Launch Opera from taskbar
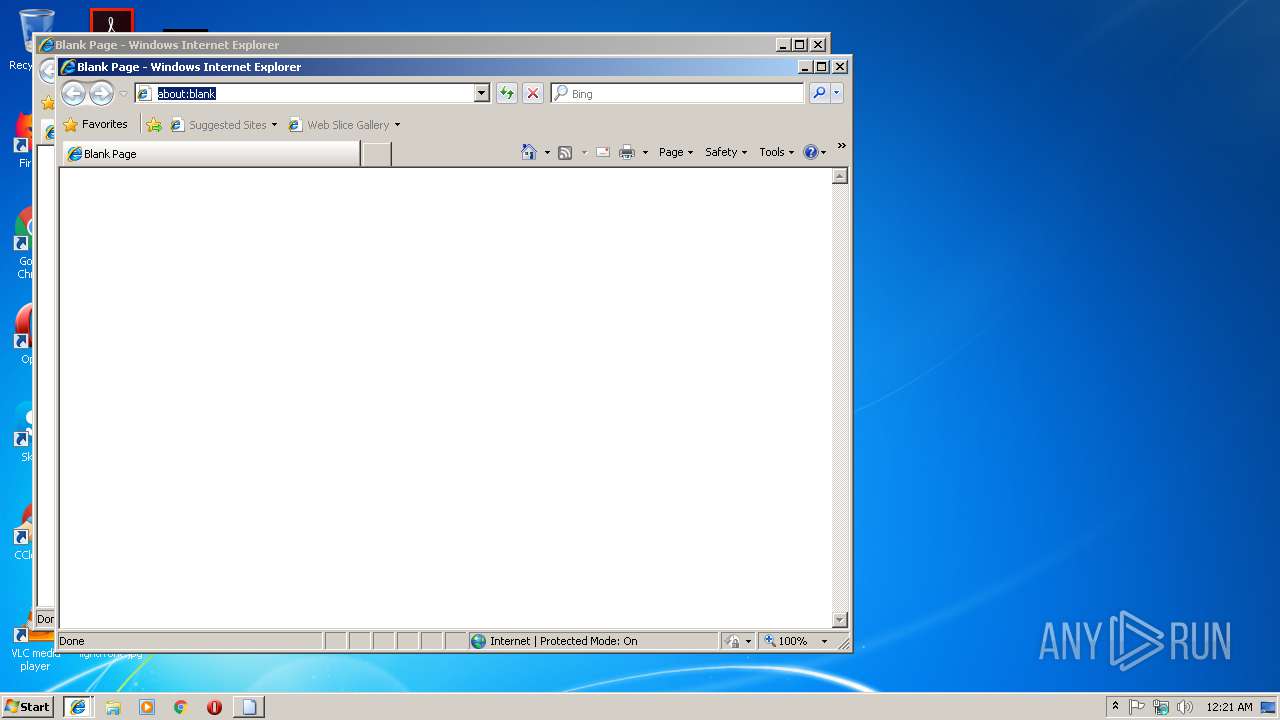 tap(214, 707)
